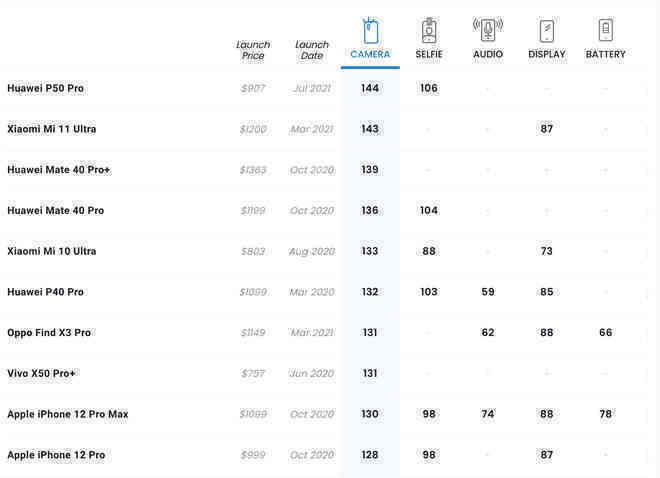Sort by the BATTERY label
Screen dimensions: 660x478
click(x=606, y=54)
